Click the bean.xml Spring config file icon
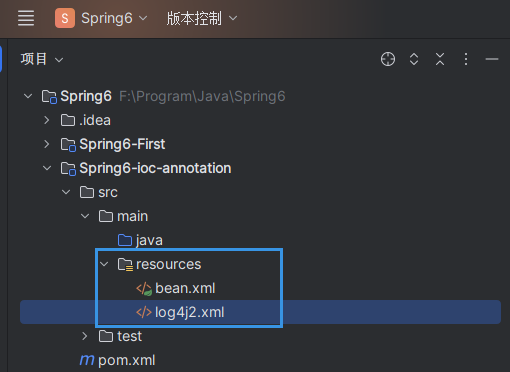This screenshot has height=372, width=510. 144,289
